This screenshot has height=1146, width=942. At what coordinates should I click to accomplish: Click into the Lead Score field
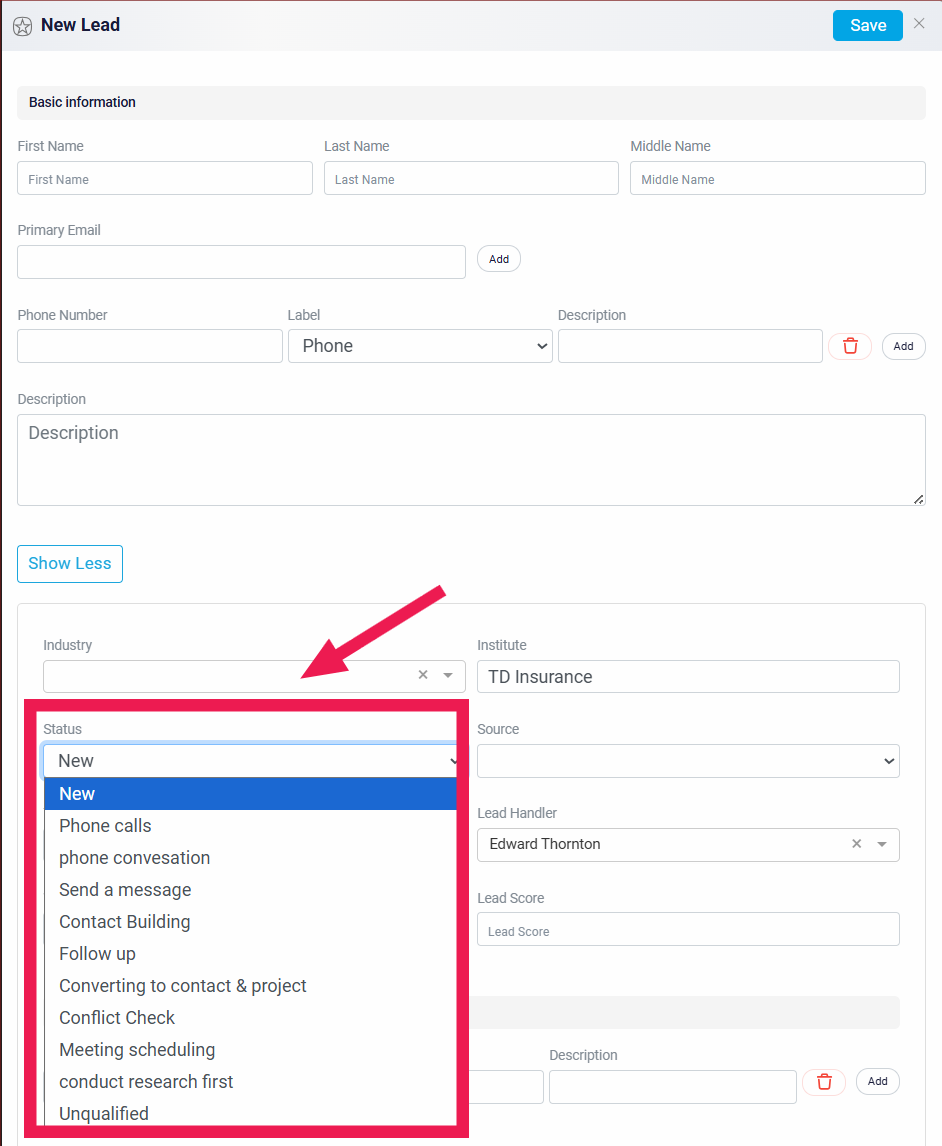coord(688,930)
